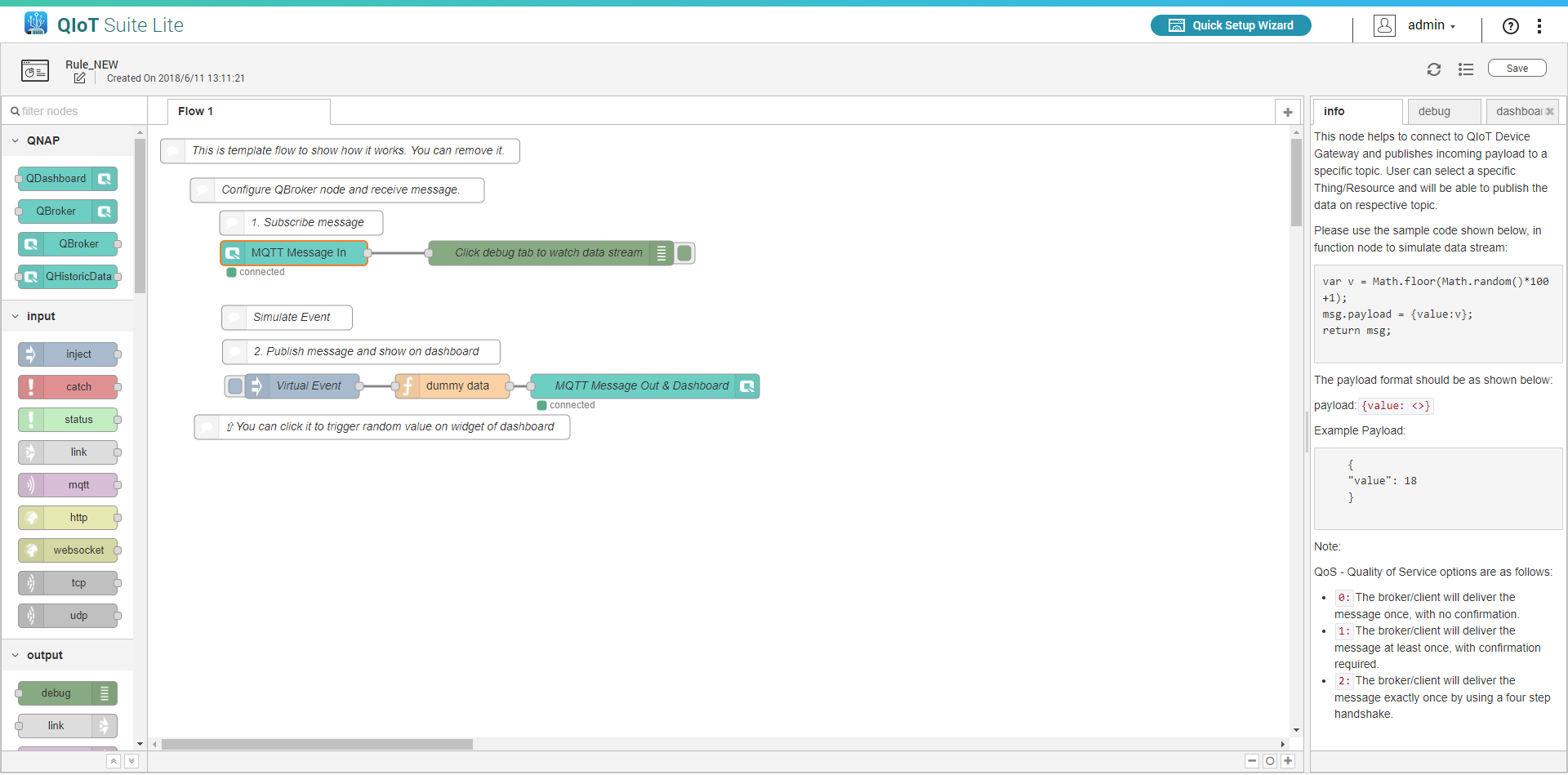1568x775 pixels.
Task: Select the Flow 1 tab
Action: tap(196, 111)
